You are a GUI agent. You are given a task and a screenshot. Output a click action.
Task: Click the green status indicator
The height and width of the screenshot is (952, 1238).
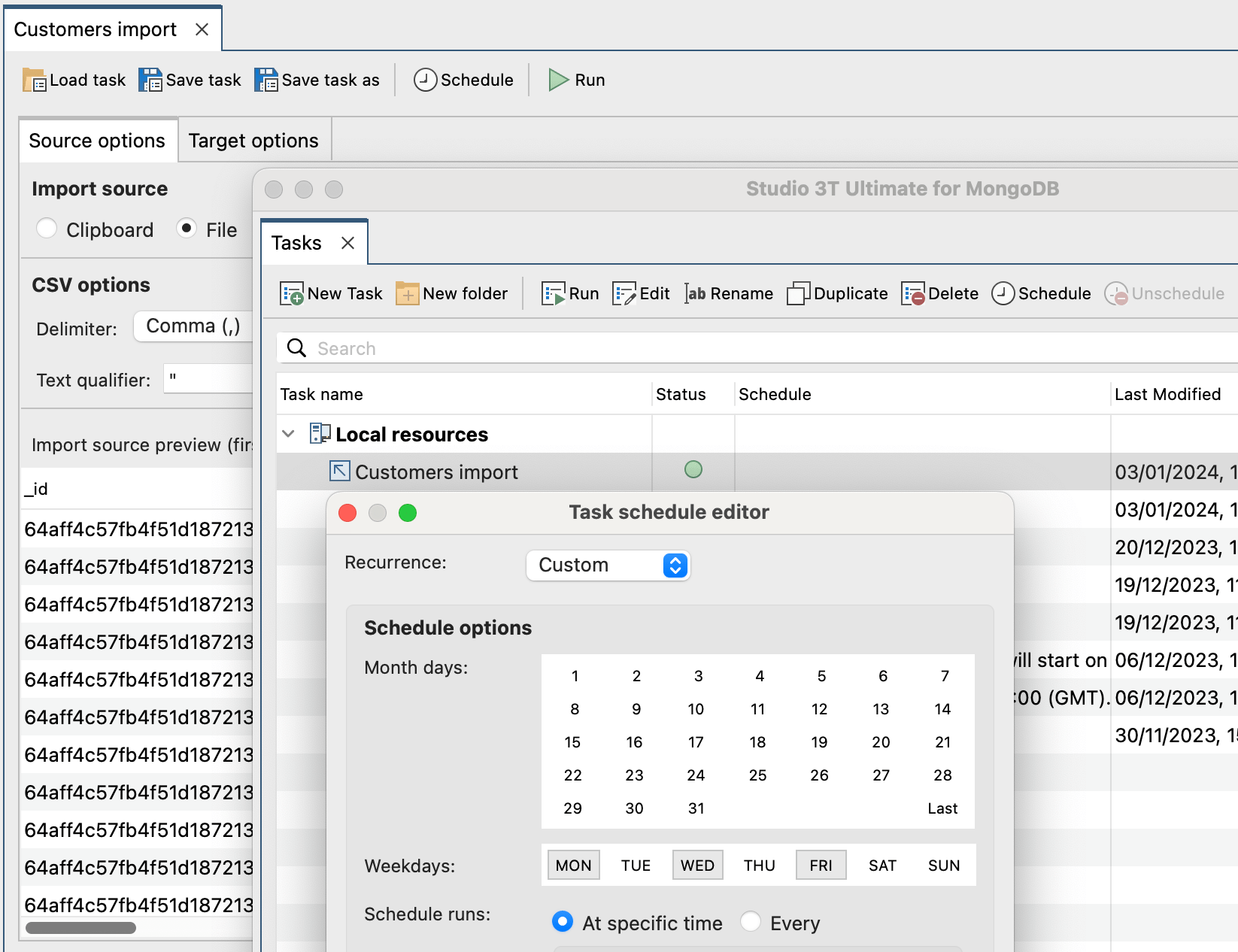(x=693, y=469)
